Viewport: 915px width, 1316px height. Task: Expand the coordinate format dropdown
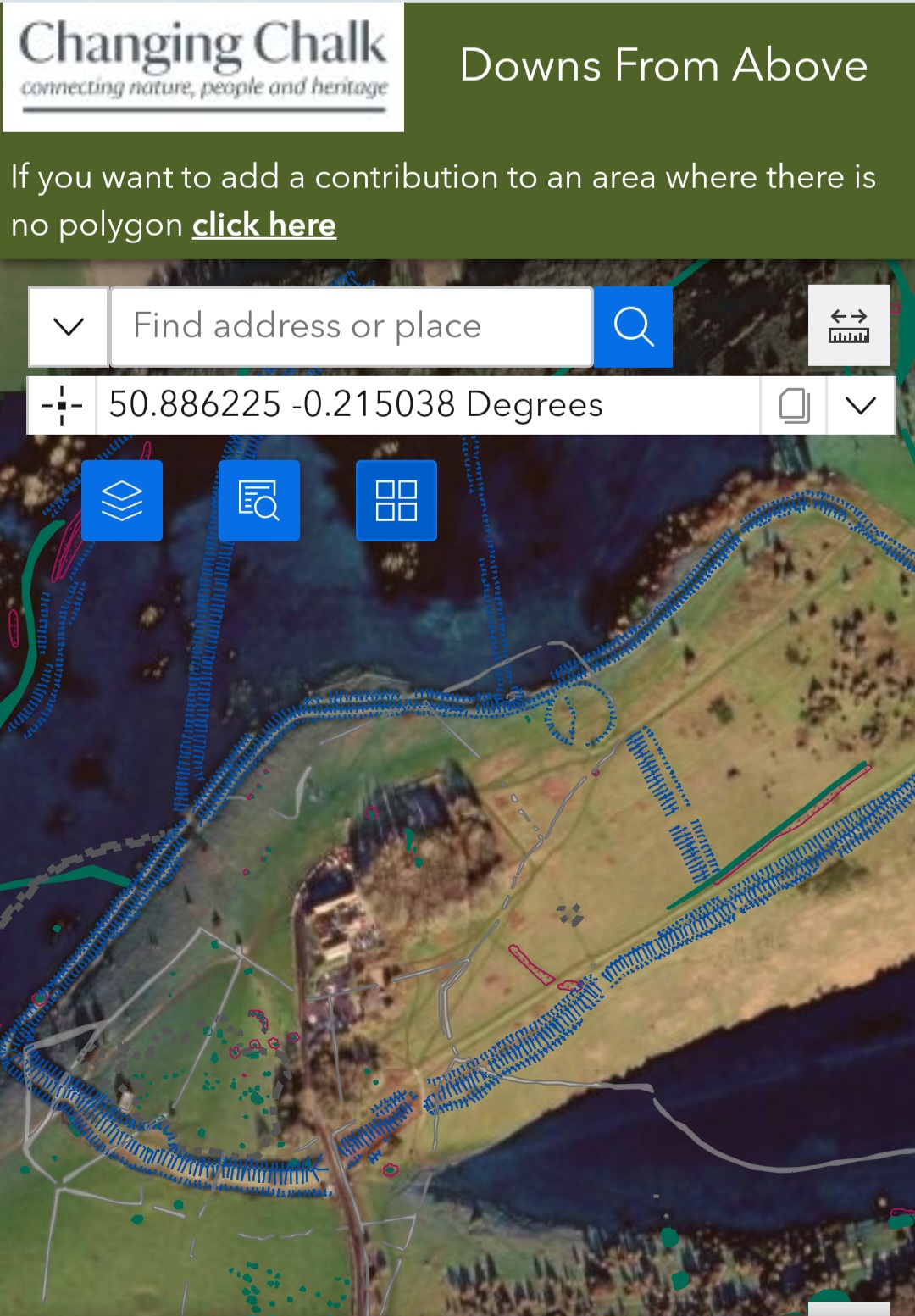861,405
